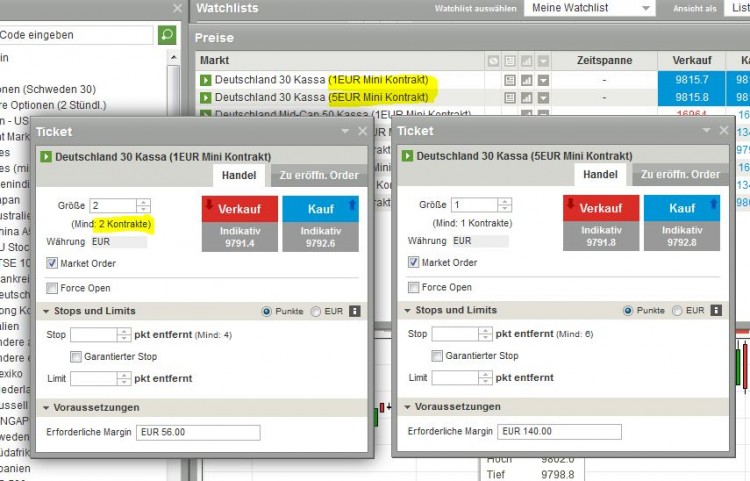Click the Erforderliche Margin field showing EUR 140.00

pos(560,431)
